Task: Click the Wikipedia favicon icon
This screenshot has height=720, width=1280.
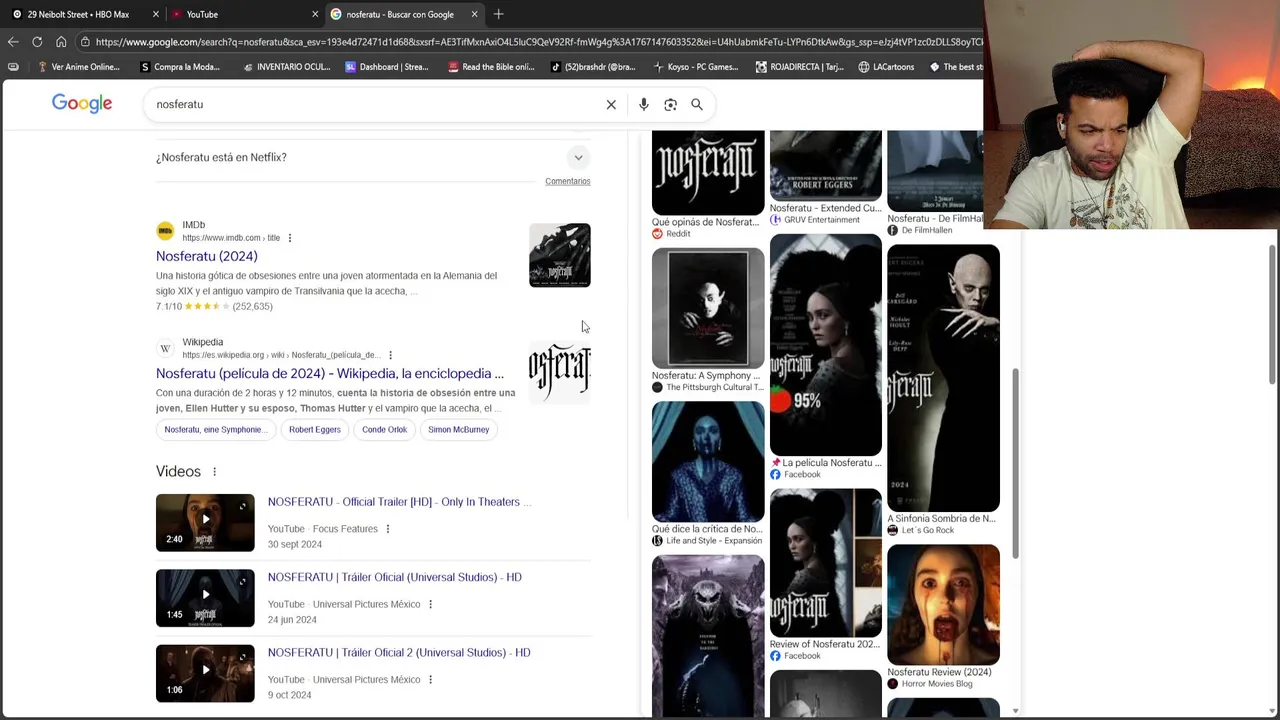Action: [165, 348]
